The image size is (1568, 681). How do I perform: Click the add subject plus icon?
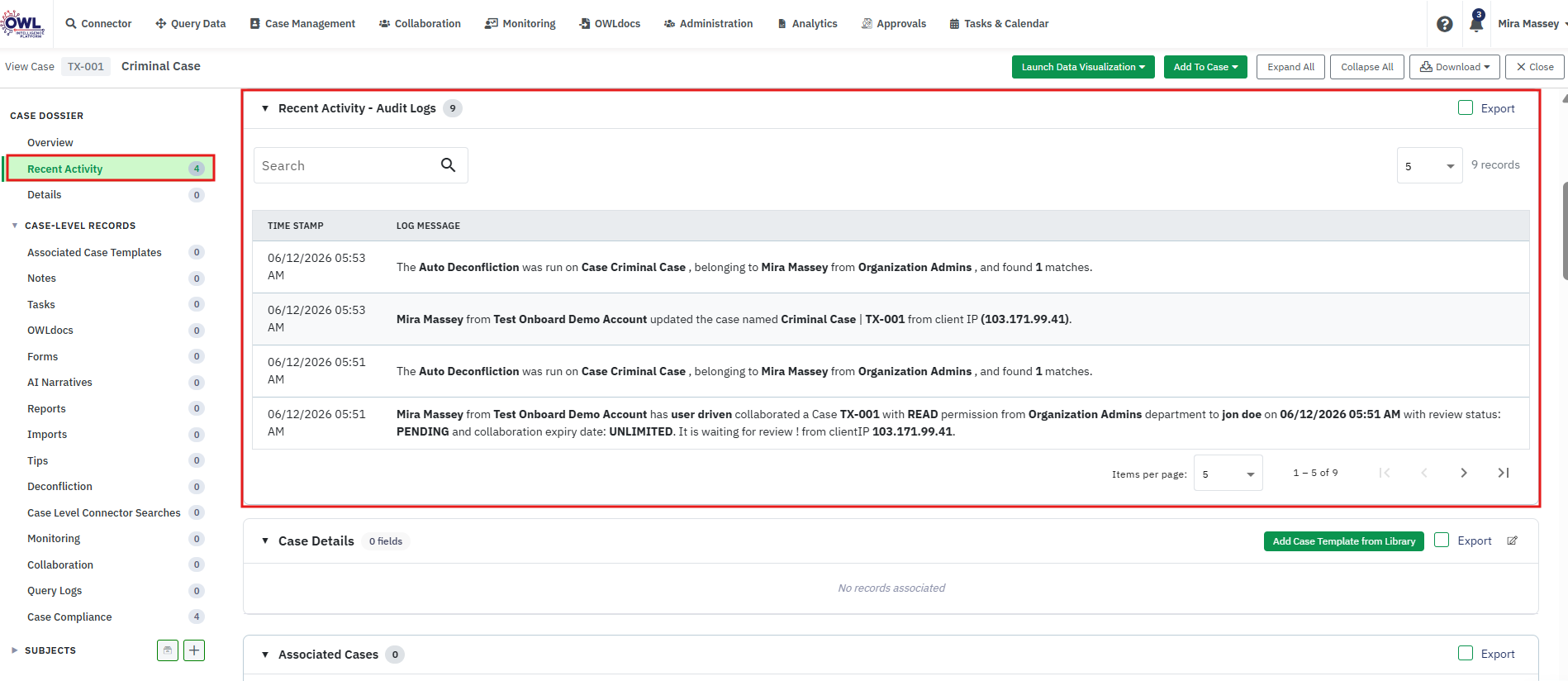pyautogui.click(x=194, y=650)
